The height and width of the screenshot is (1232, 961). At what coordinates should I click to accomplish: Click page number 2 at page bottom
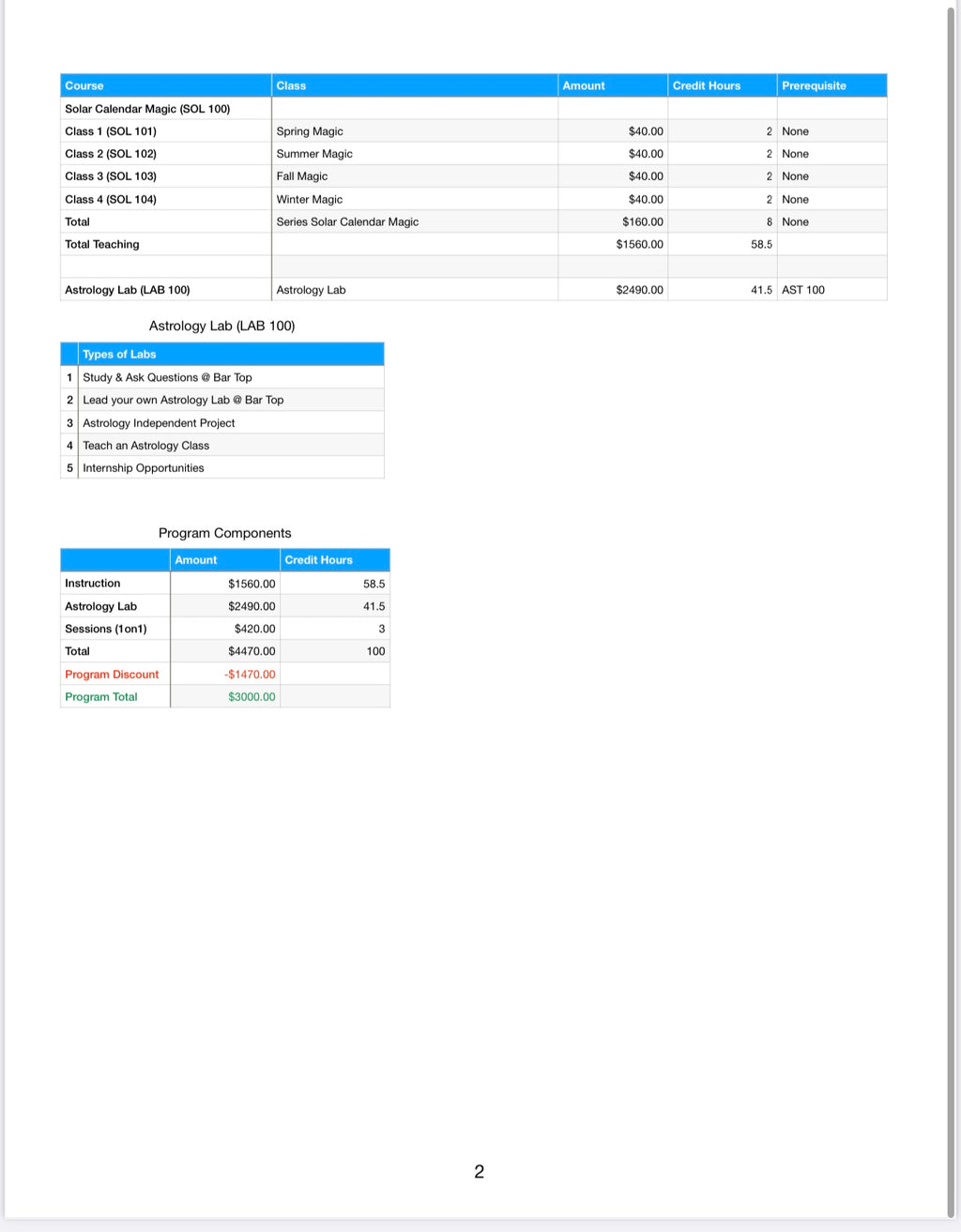click(480, 1171)
